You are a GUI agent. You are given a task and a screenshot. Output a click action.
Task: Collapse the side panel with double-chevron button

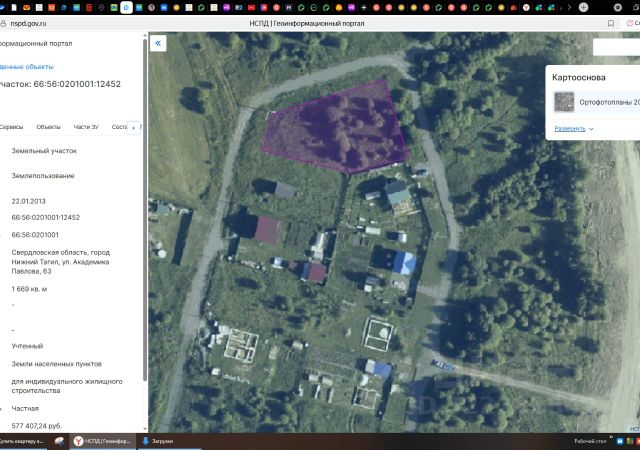tap(158, 43)
